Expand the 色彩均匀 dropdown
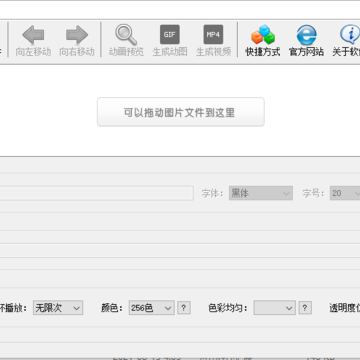The width and height of the screenshot is (360, 360). [x=274, y=308]
